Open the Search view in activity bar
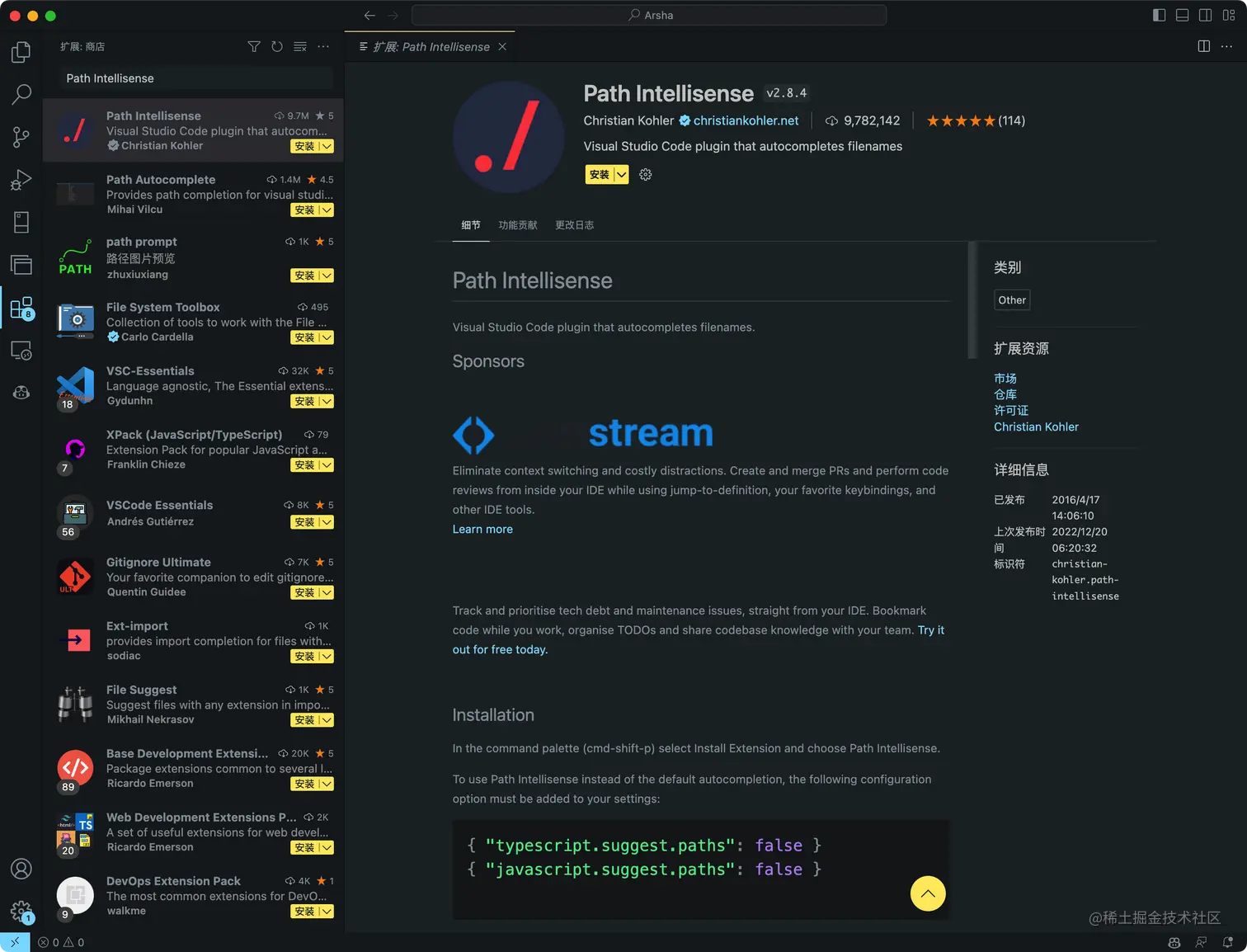Screen dimensions: 1247x952 click(x=21, y=94)
